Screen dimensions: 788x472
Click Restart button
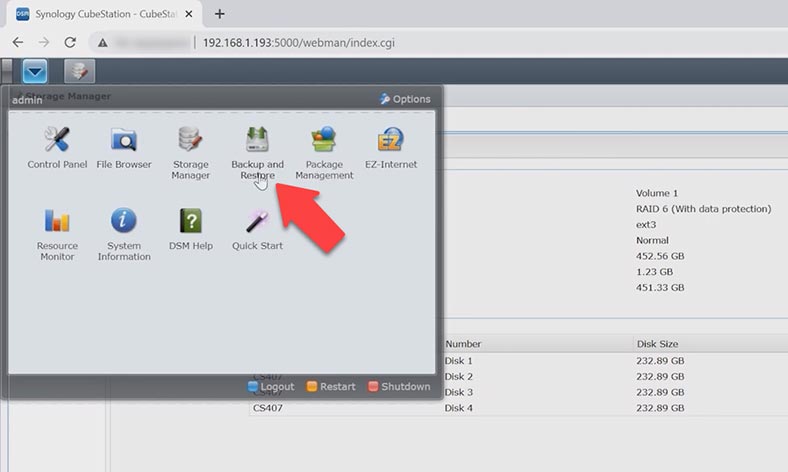[x=331, y=387]
